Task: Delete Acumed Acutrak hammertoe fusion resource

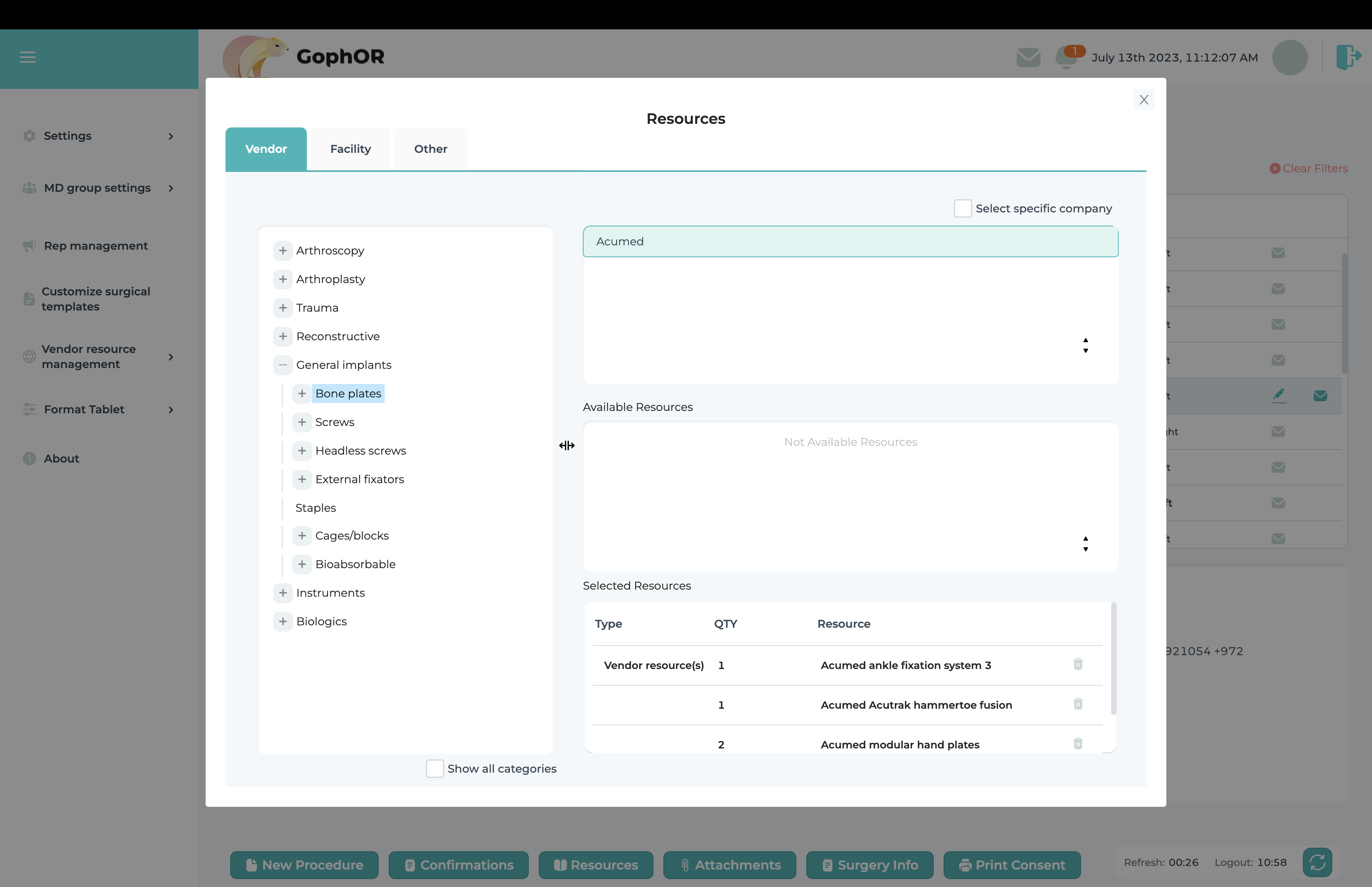Action: pyautogui.click(x=1078, y=704)
